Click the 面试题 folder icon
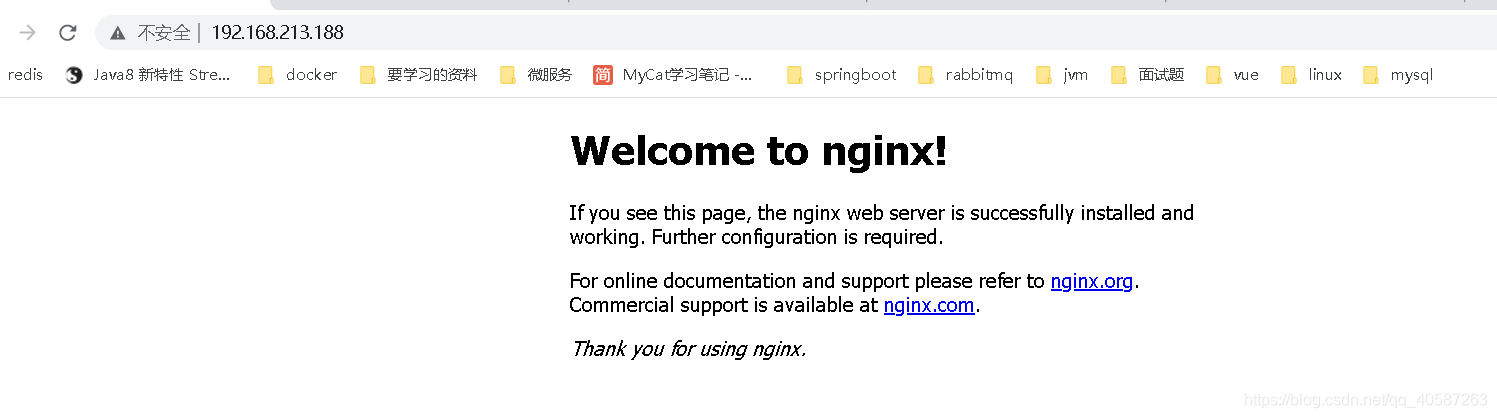Screen dimensions: 1497x418 [x=1119, y=74]
